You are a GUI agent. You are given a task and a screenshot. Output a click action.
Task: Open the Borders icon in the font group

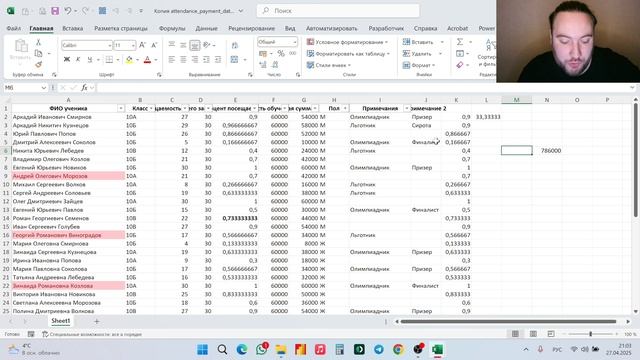click(109, 60)
